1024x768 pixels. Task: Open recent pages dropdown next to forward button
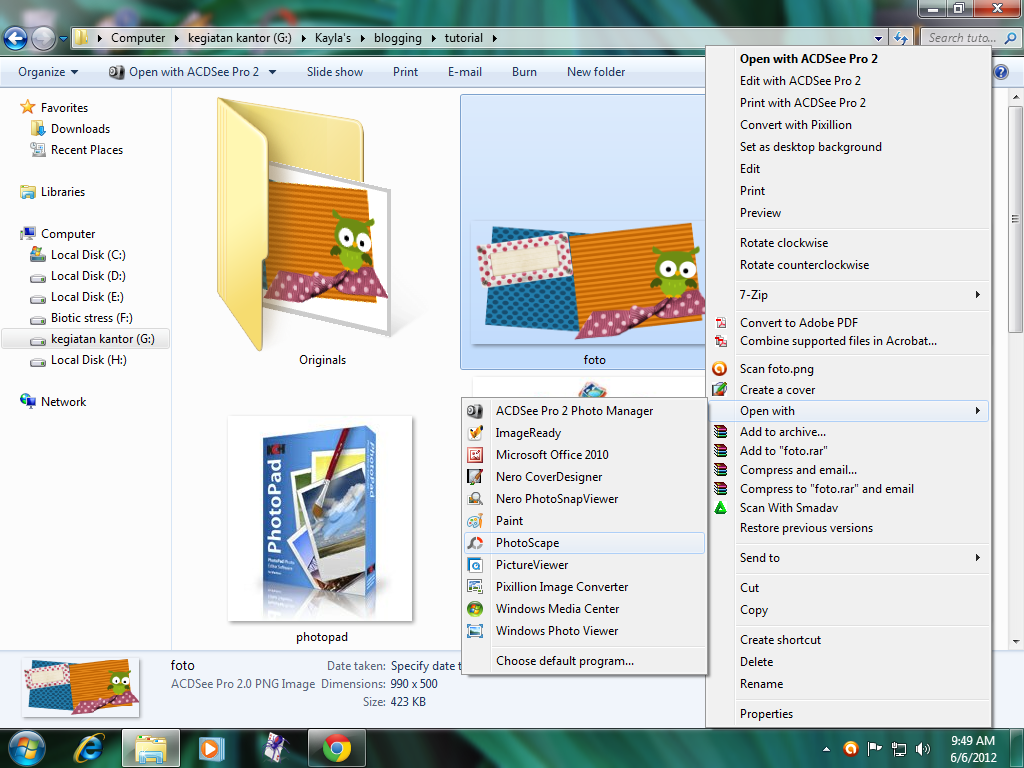point(63,39)
